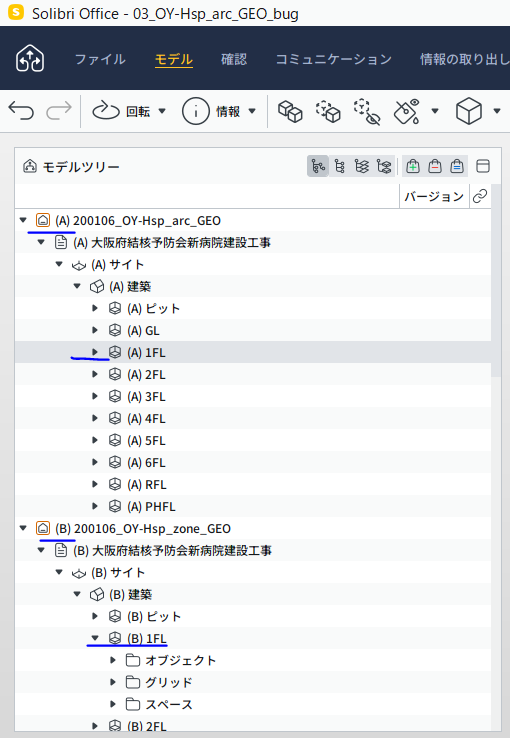Image resolution: width=510 pixels, height=738 pixels.
Task: Select the 回転 rotate tool
Action: (121, 112)
